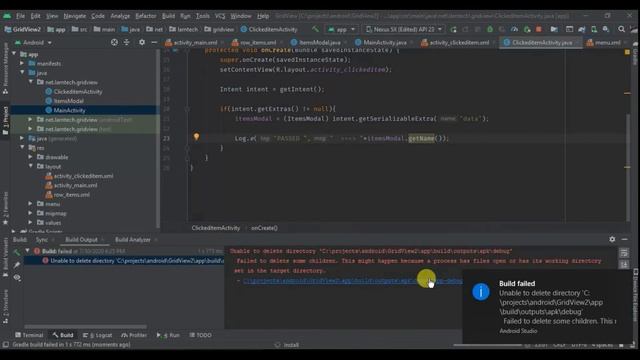Viewport: 640px width, 360px height.
Task: Open the Logcat tool window
Action: click(98, 335)
